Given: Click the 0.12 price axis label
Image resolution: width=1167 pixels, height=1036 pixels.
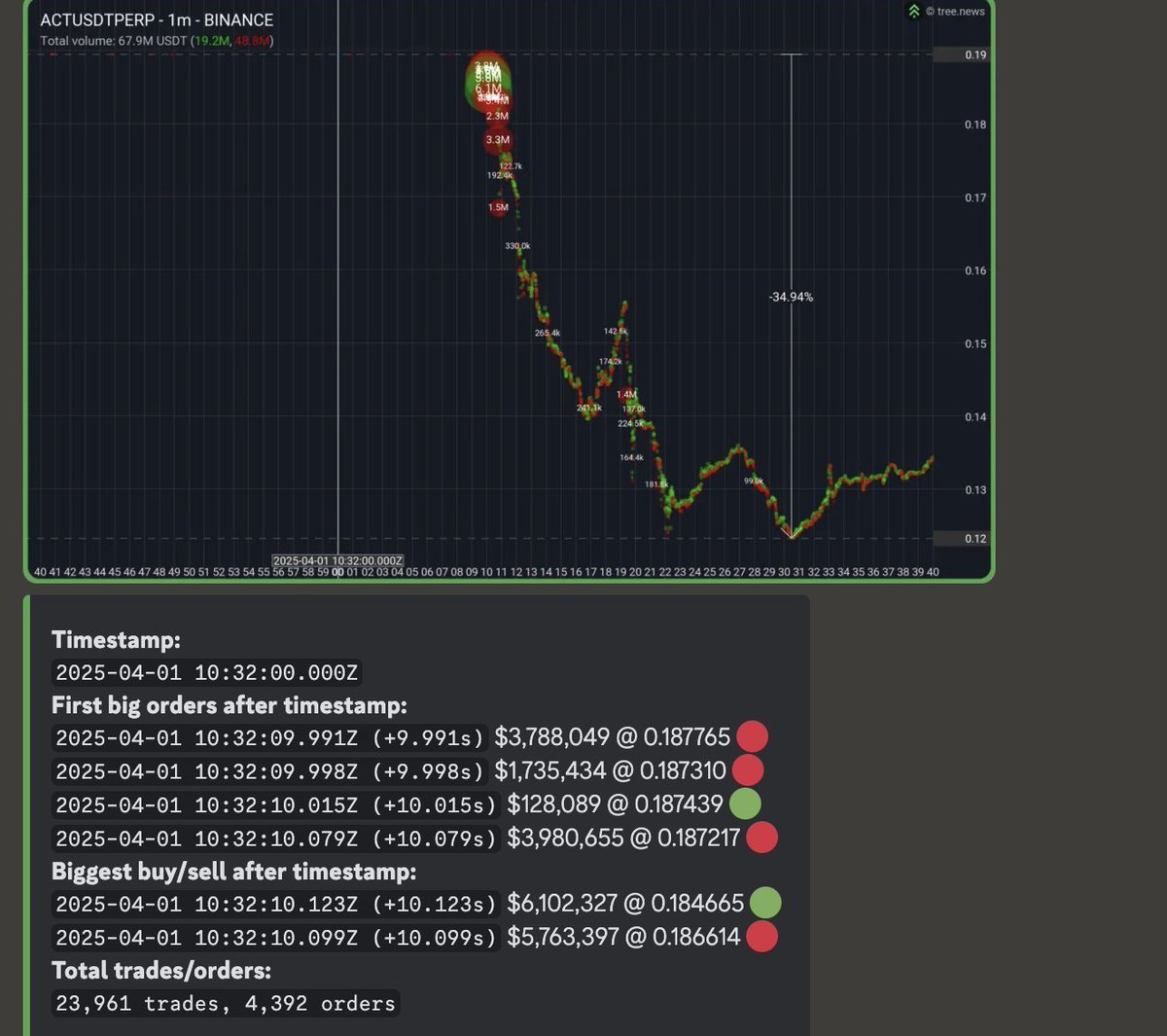Looking at the screenshot, I should tap(975, 538).
